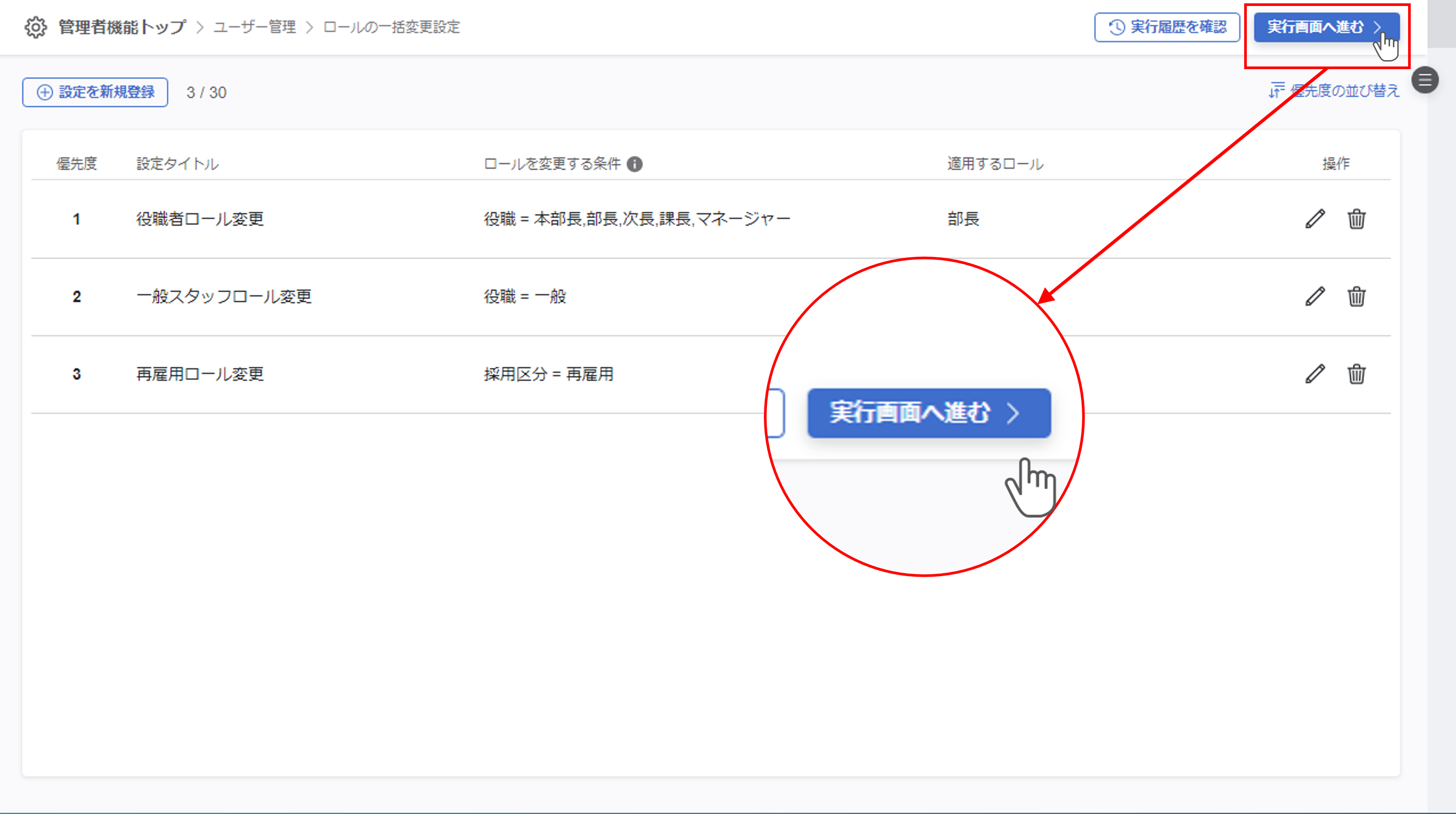Go to 管理者機能トップ breadcrumb

[122, 27]
